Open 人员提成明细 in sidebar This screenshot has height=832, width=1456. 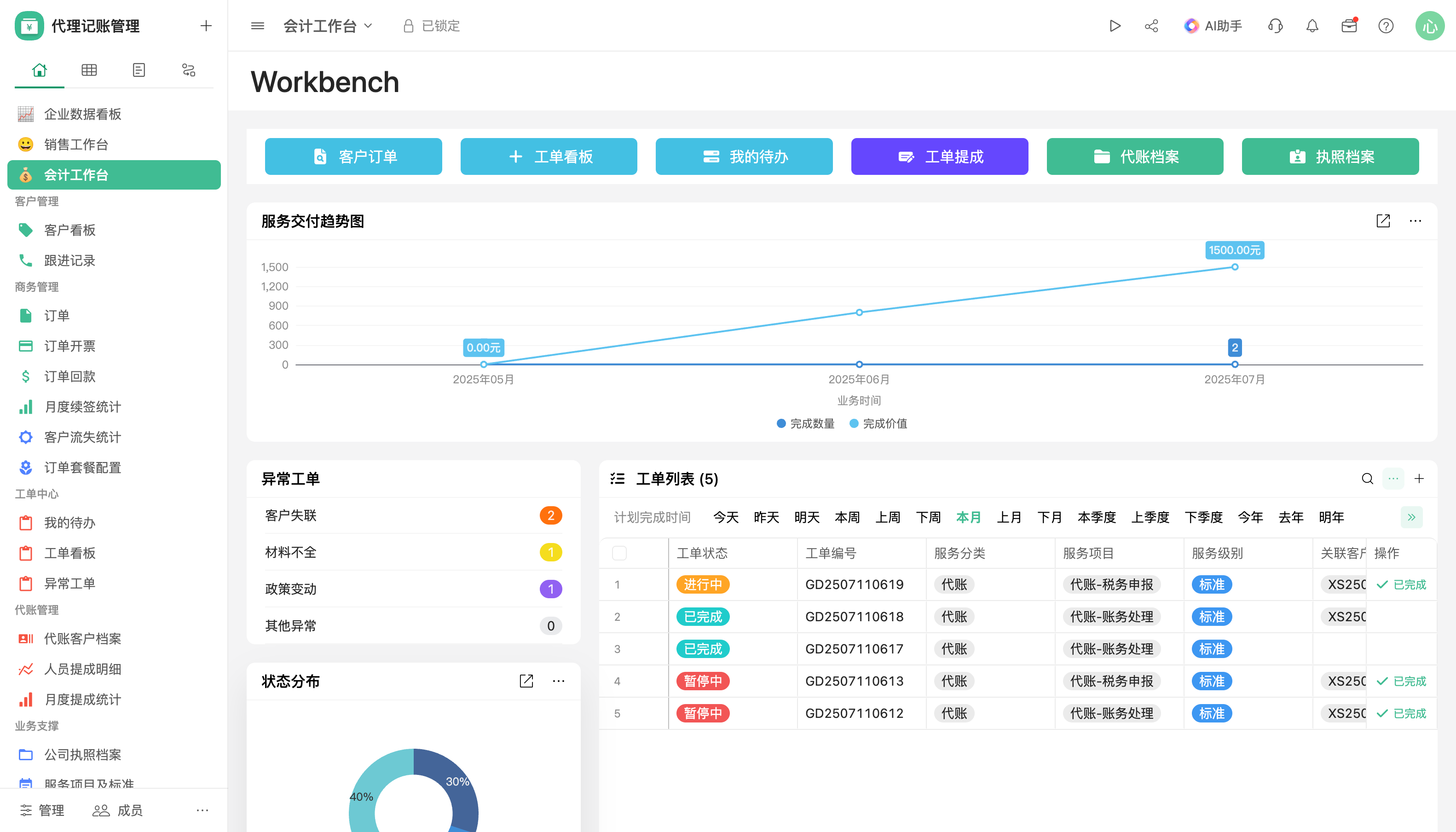(x=114, y=669)
